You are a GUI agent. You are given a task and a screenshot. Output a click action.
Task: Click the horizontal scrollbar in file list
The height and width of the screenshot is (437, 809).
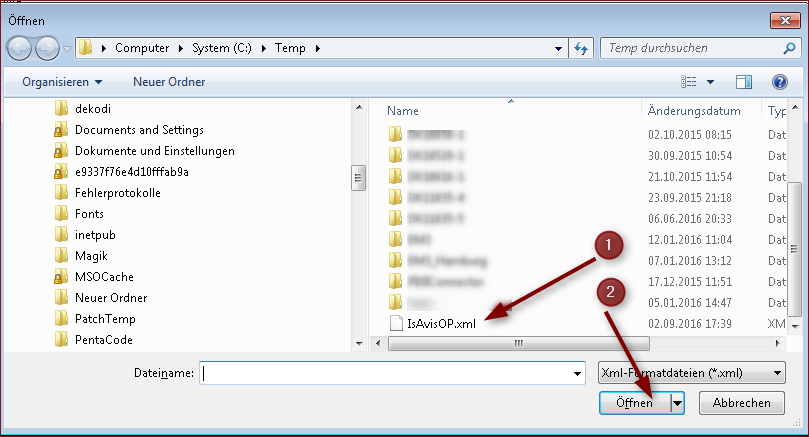click(x=518, y=343)
